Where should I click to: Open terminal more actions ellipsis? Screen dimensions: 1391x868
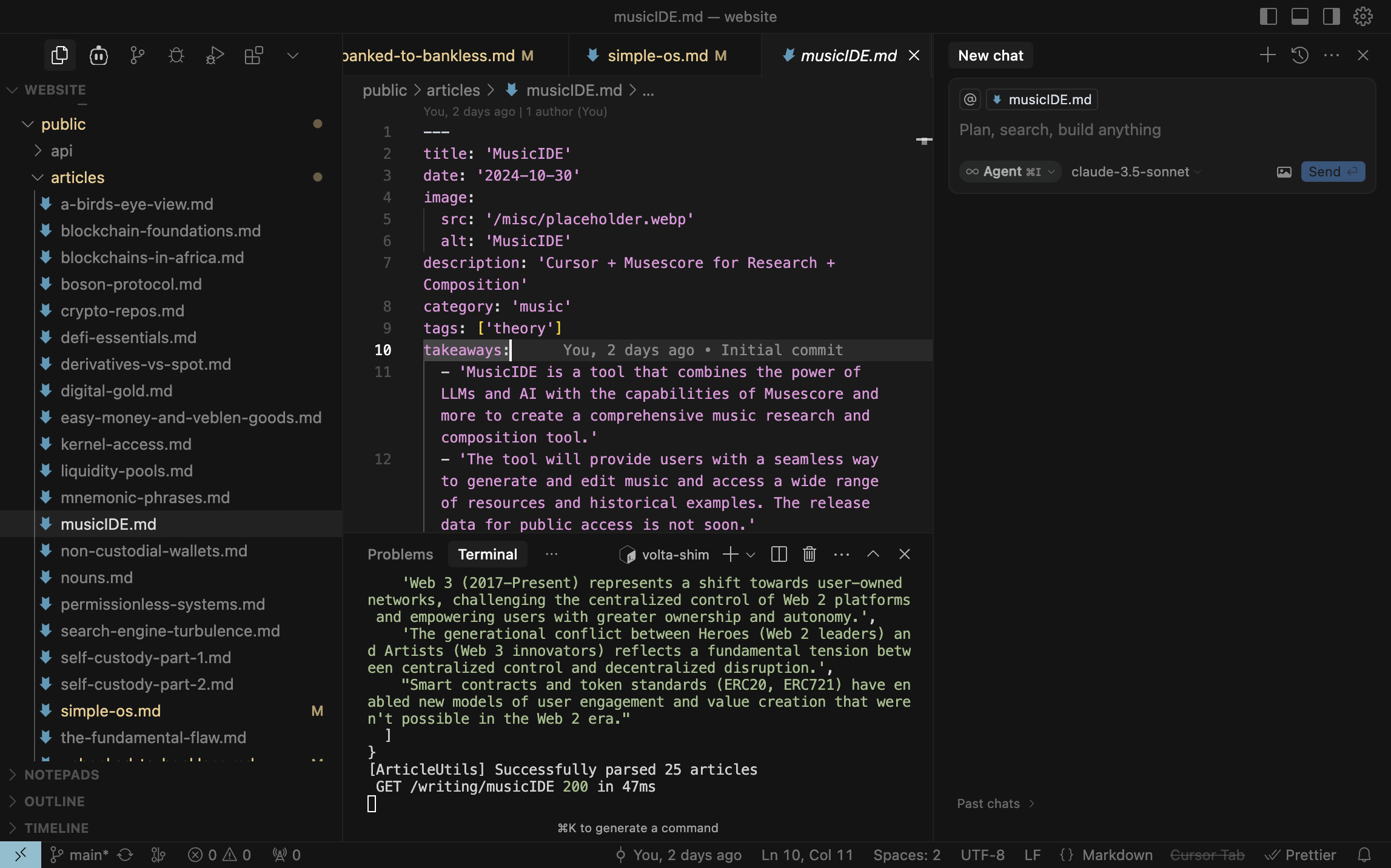842,554
